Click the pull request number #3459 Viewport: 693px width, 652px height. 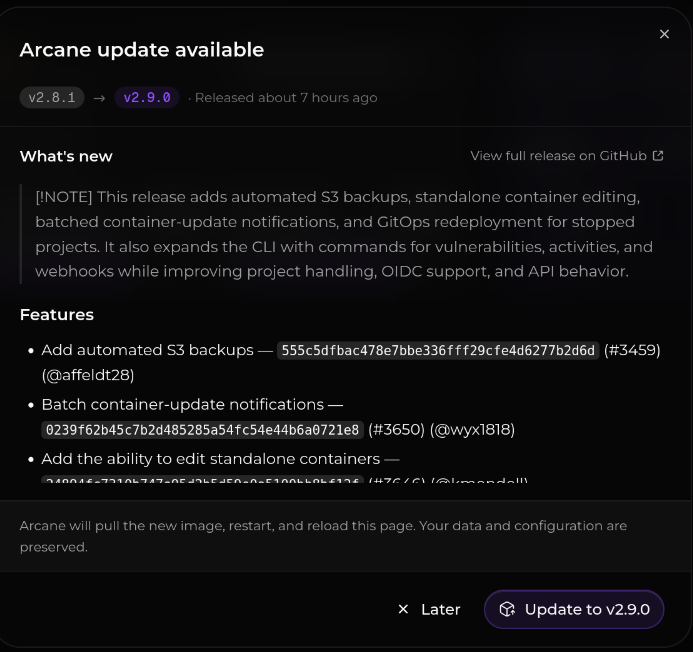pos(632,350)
